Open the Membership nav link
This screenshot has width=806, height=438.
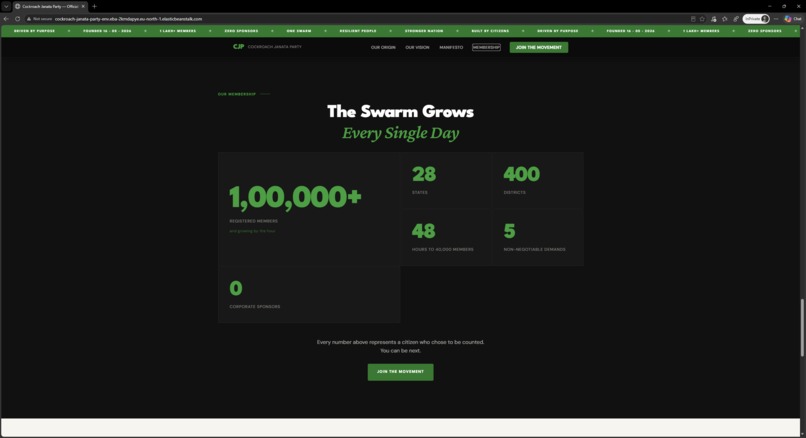point(486,47)
